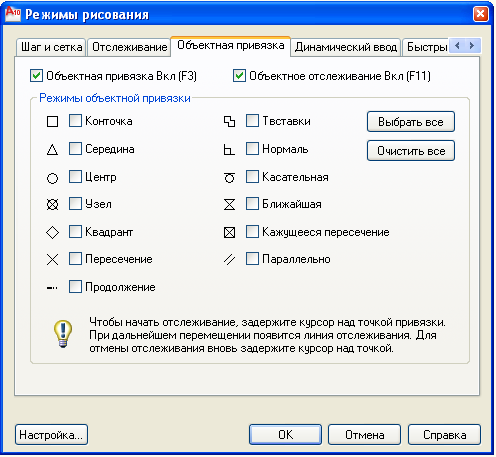496x457 pixels.
Task: Click the Очистить все button
Action: [x=411, y=151]
